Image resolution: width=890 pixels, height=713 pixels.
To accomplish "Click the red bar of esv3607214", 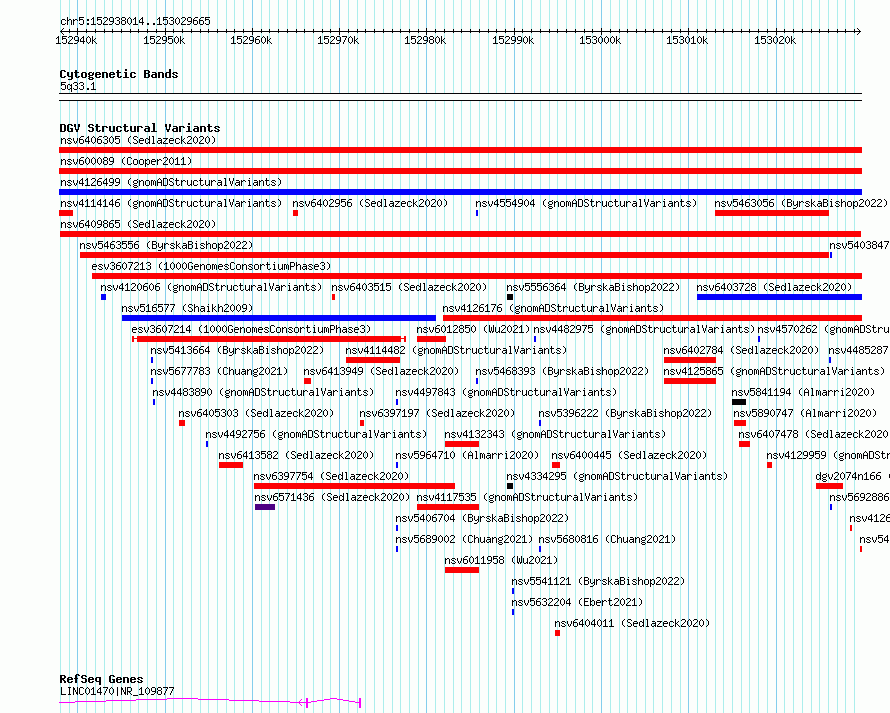I will [269, 339].
